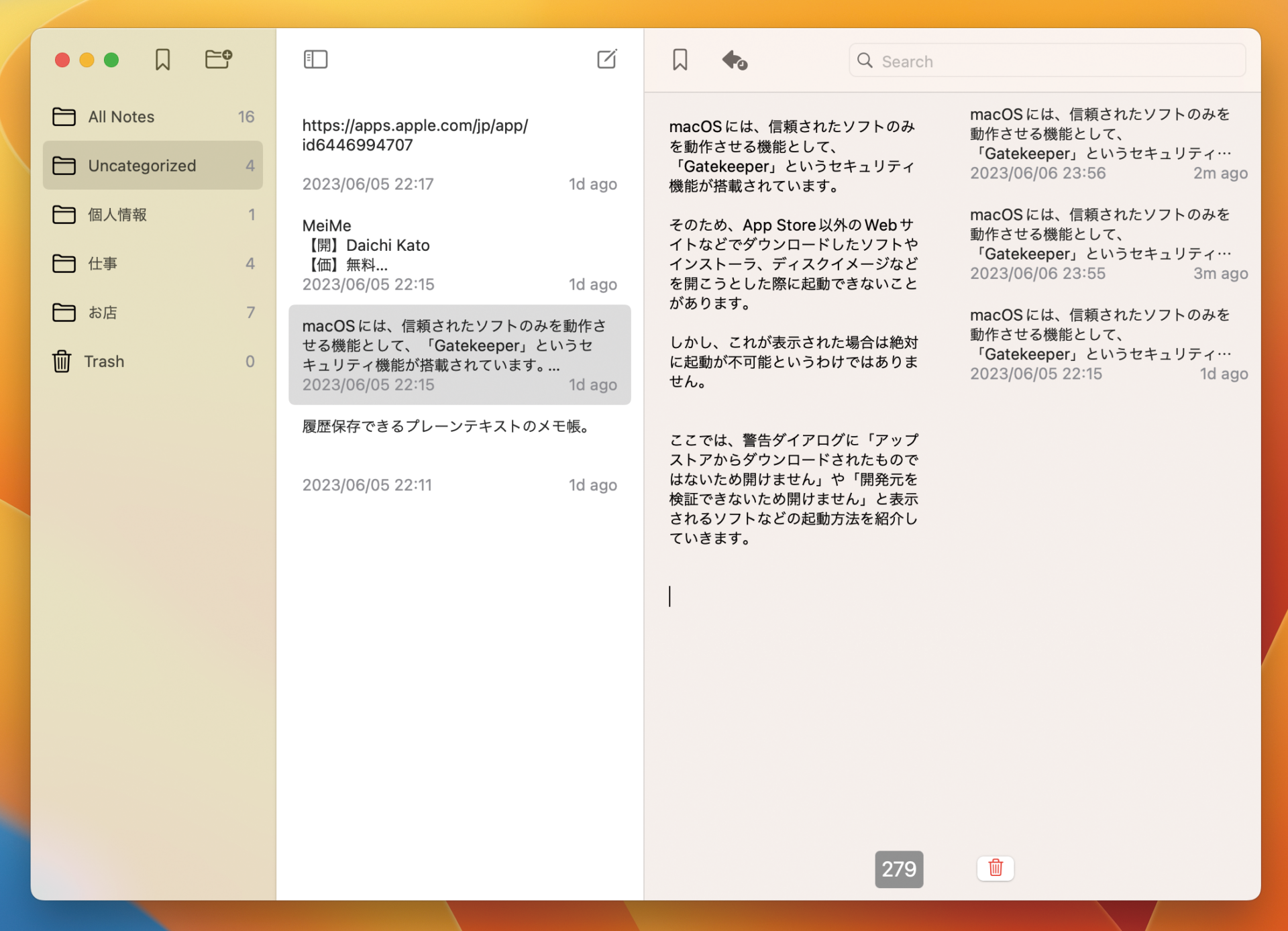
Task: Select the All Notes folder
Action: (153, 117)
